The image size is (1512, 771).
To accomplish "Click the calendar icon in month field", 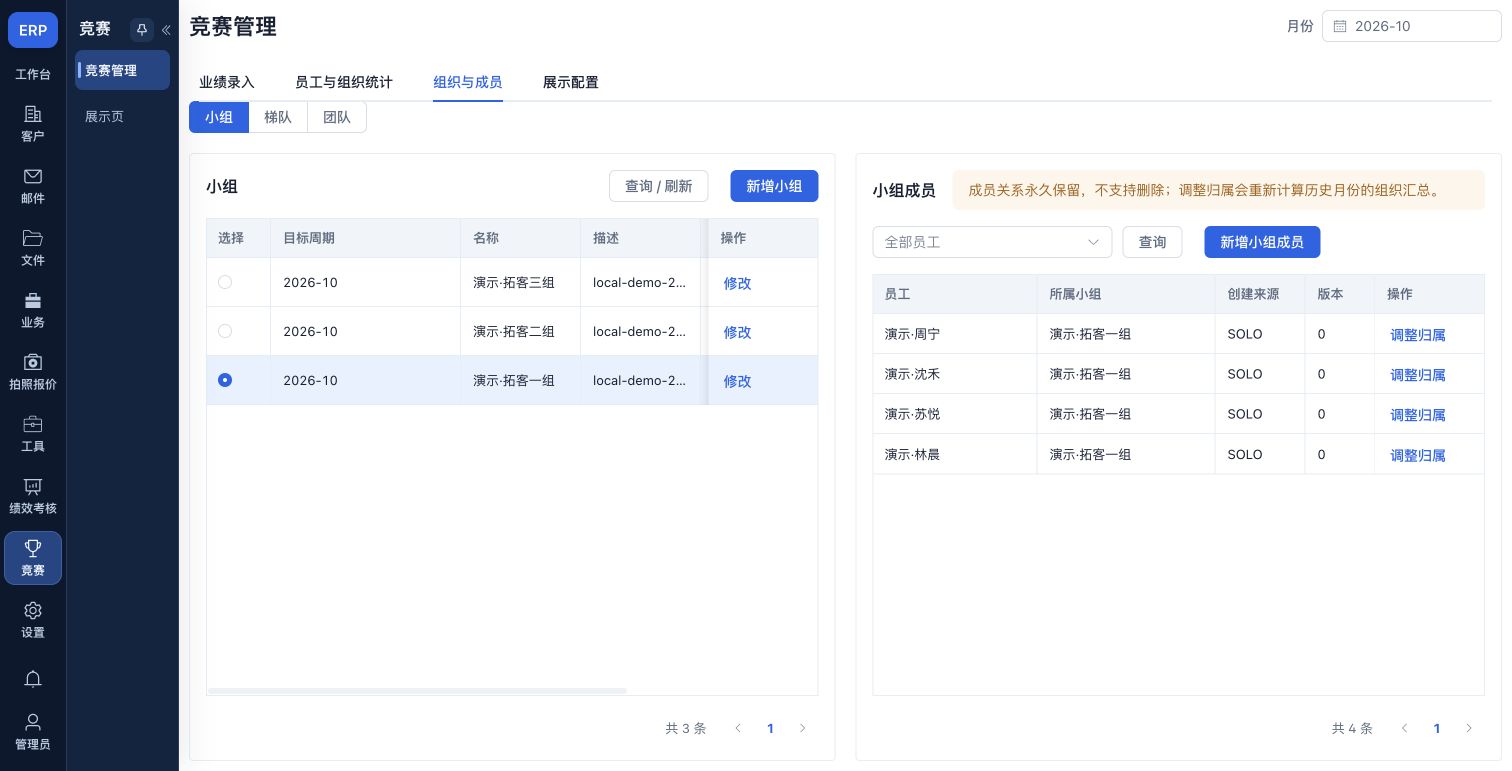I will click(x=1340, y=27).
